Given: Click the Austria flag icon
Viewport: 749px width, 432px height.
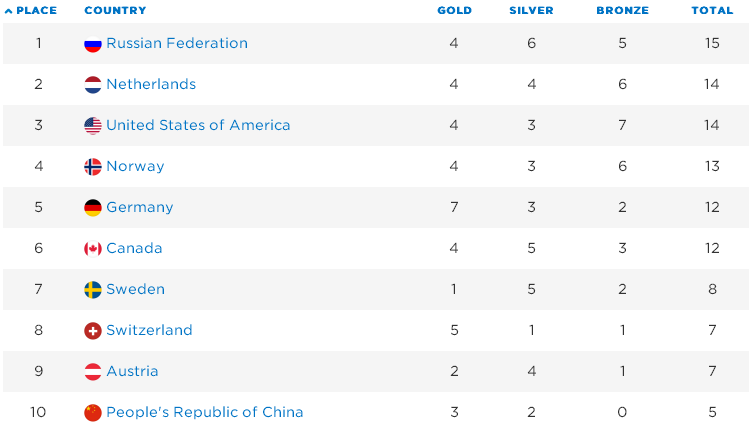Looking at the screenshot, I should 93,372.
